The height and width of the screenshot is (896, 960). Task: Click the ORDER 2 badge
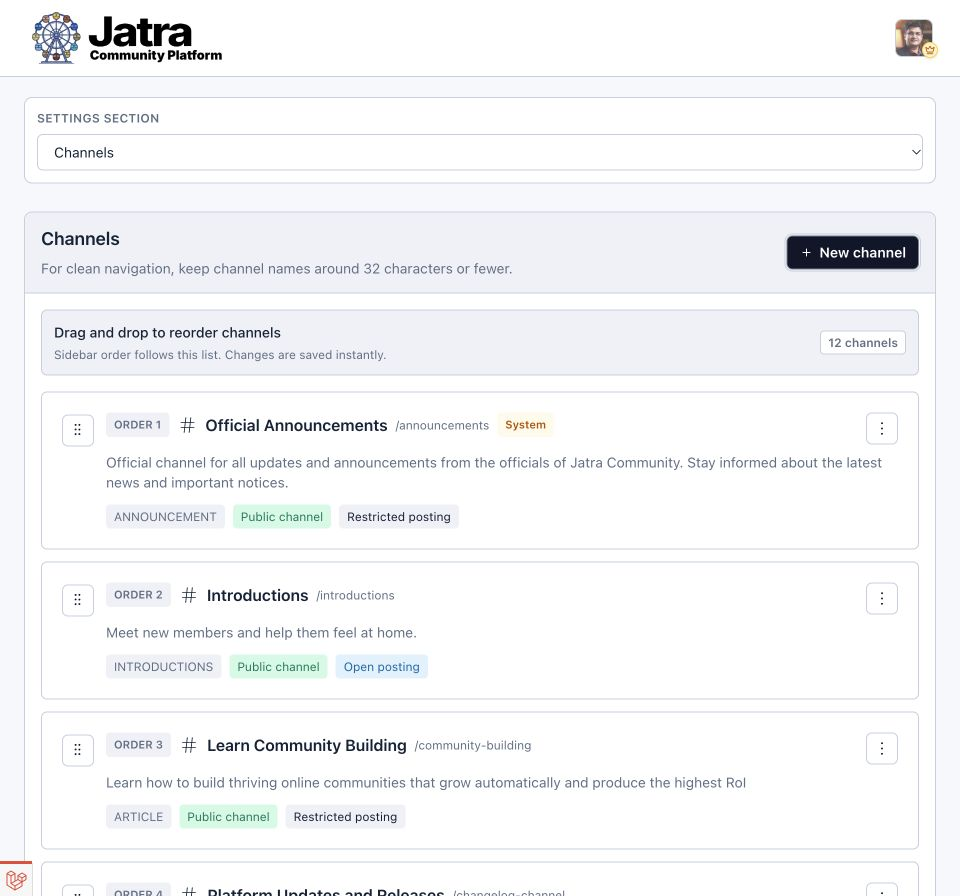point(138,595)
